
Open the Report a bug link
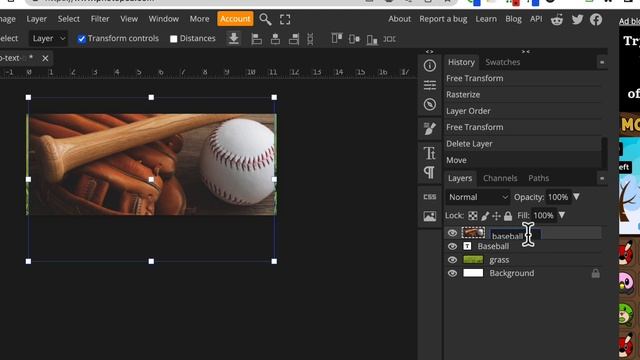click(x=443, y=19)
